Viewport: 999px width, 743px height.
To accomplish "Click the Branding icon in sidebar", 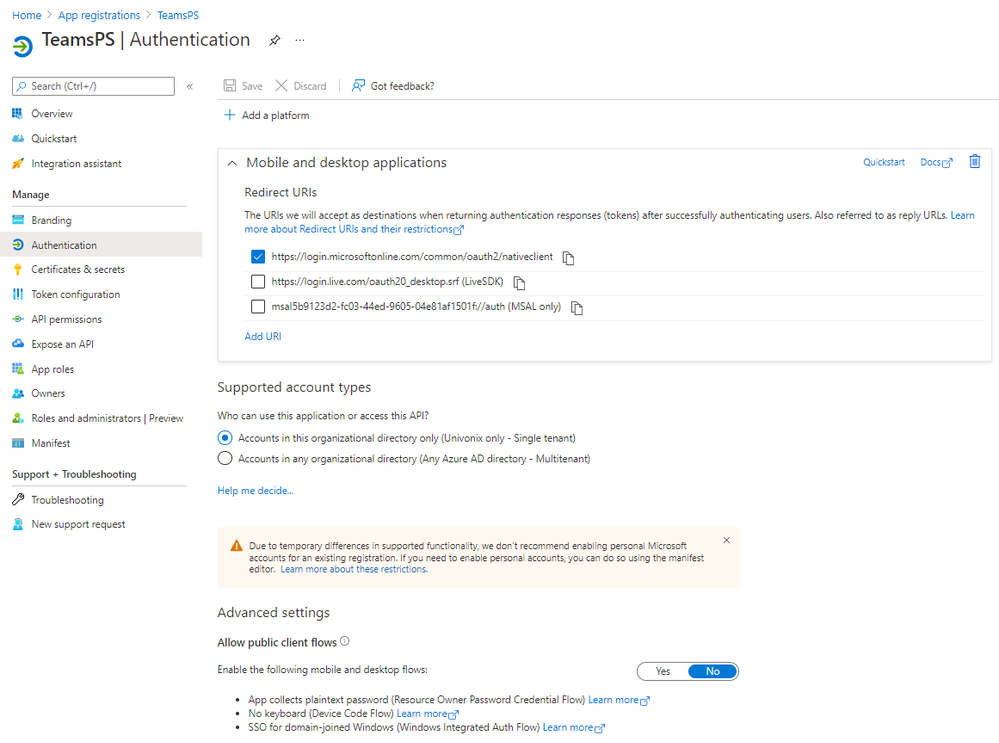I will [18, 220].
